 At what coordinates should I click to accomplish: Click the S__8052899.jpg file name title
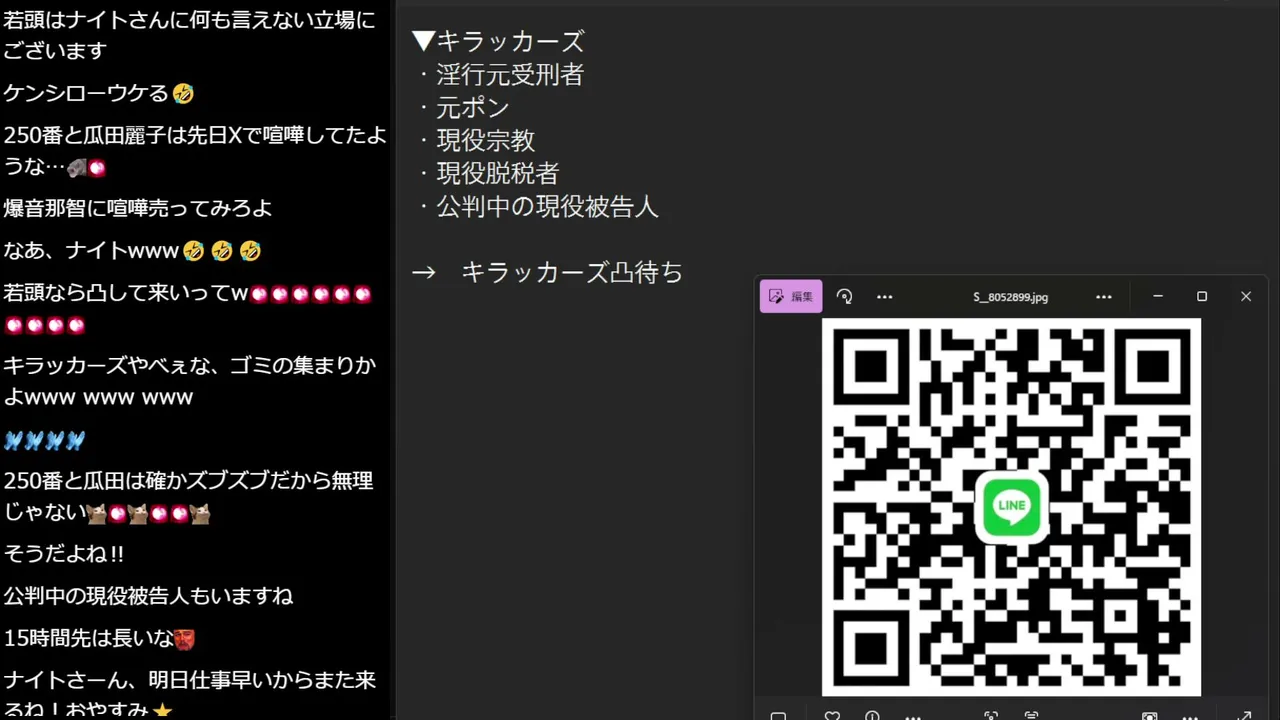(x=1010, y=297)
